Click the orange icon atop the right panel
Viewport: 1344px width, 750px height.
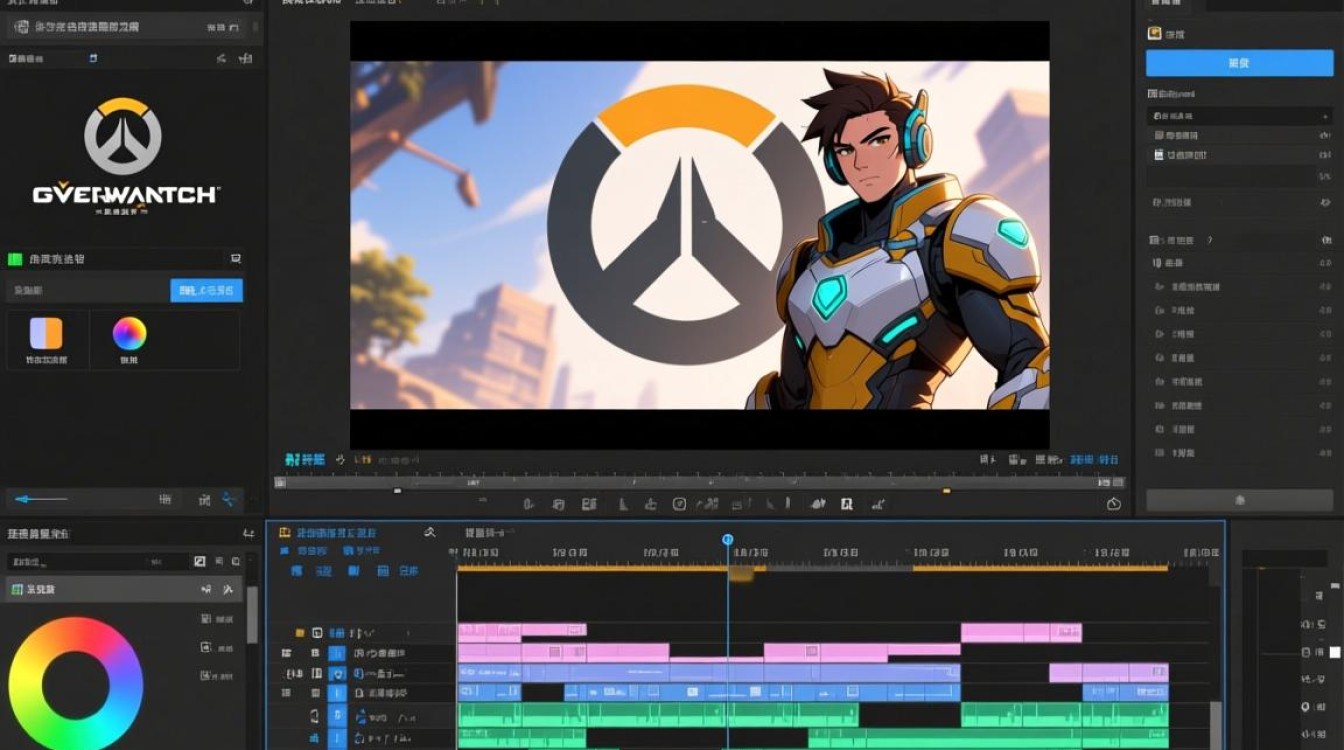[x=1154, y=33]
